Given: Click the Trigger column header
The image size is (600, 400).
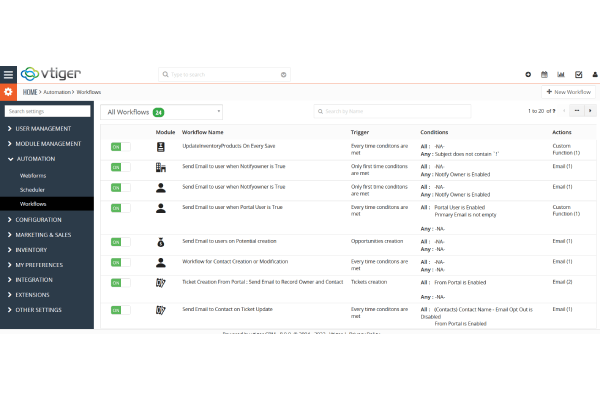Looking at the screenshot, I should pos(360,132).
